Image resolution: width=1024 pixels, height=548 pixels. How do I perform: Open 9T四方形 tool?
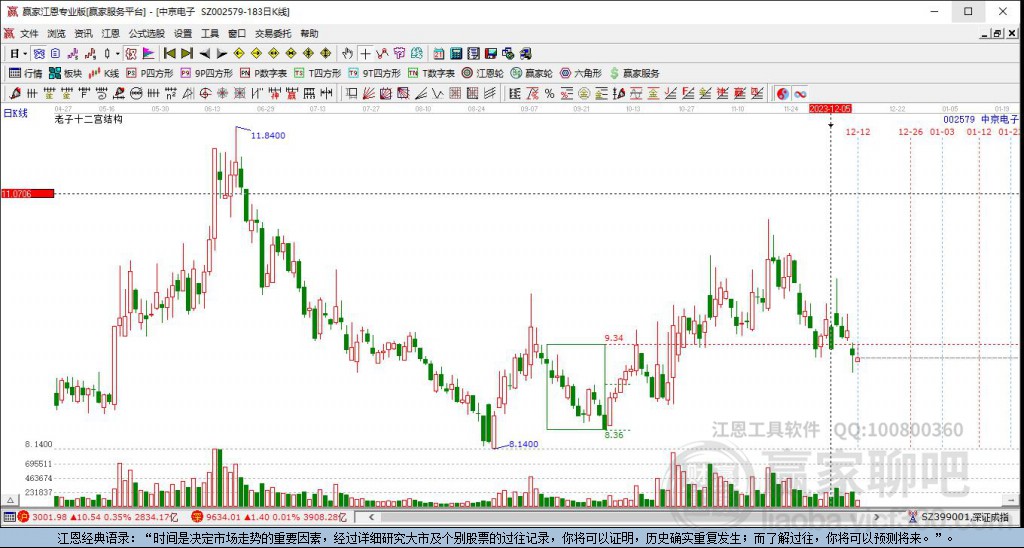[x=374, y=73]
